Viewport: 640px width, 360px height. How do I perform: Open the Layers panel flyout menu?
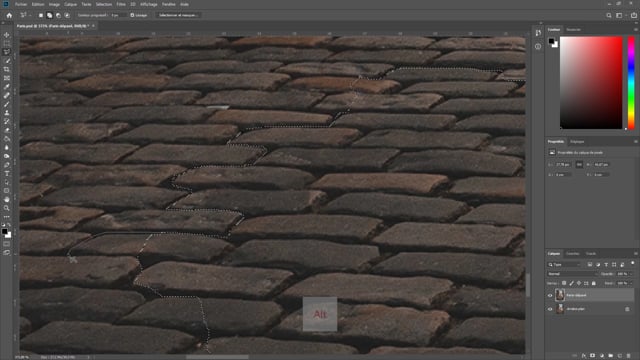coord(636,253)
